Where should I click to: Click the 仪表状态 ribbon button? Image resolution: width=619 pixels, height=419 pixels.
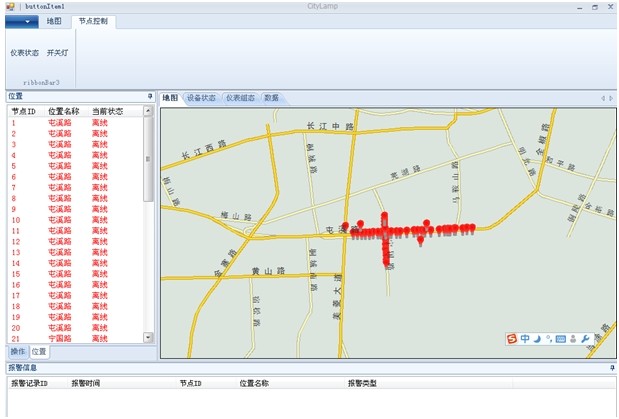tap(24, 53)
